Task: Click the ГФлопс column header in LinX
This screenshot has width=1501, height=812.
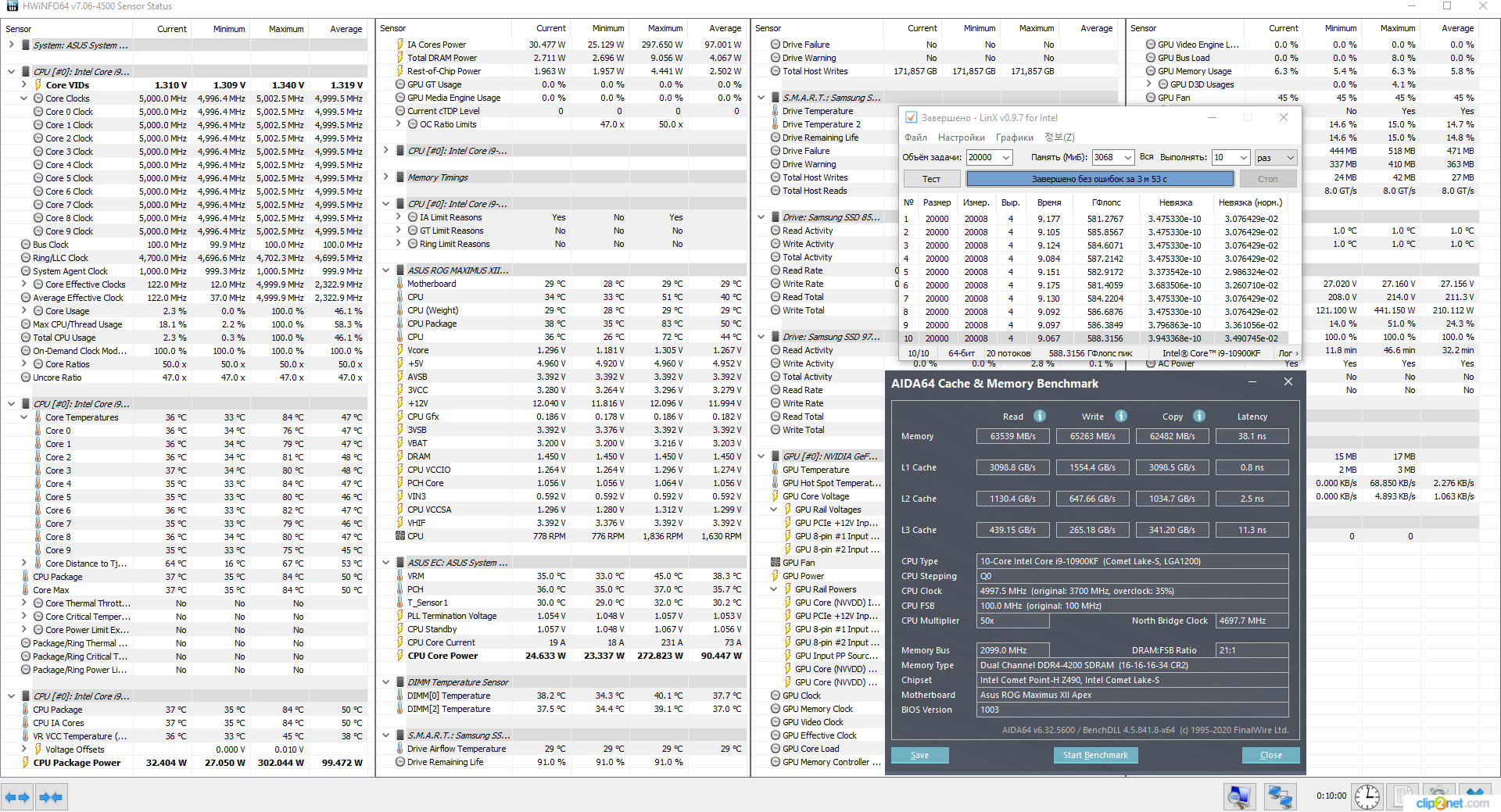Action: pos(1106,202)
